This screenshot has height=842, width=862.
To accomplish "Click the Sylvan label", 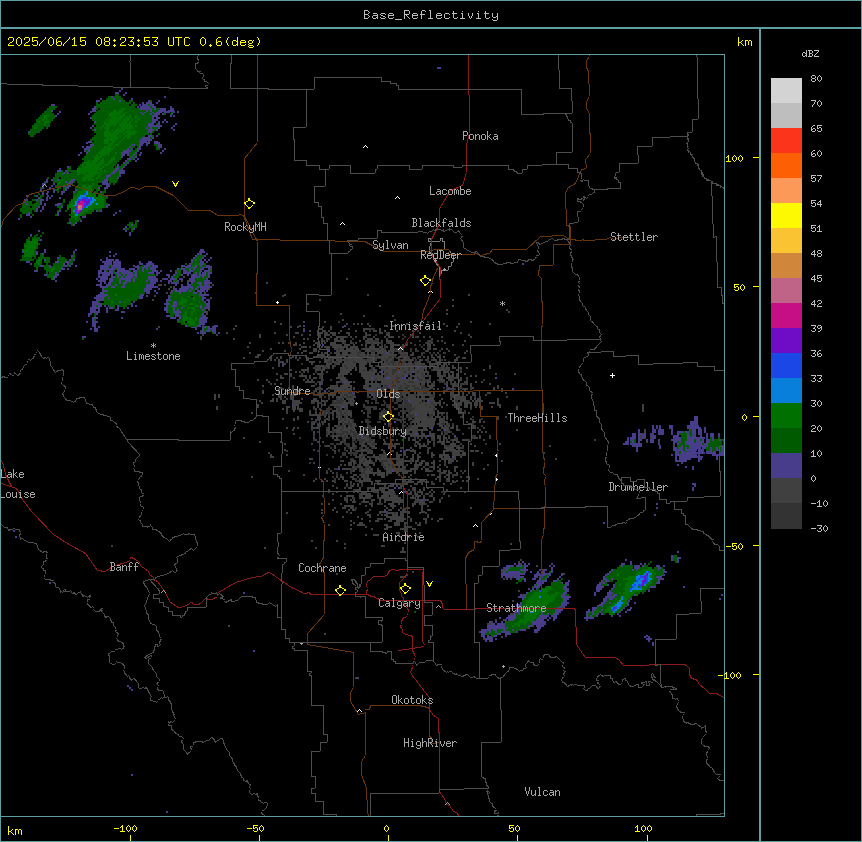I will [390, 245].
